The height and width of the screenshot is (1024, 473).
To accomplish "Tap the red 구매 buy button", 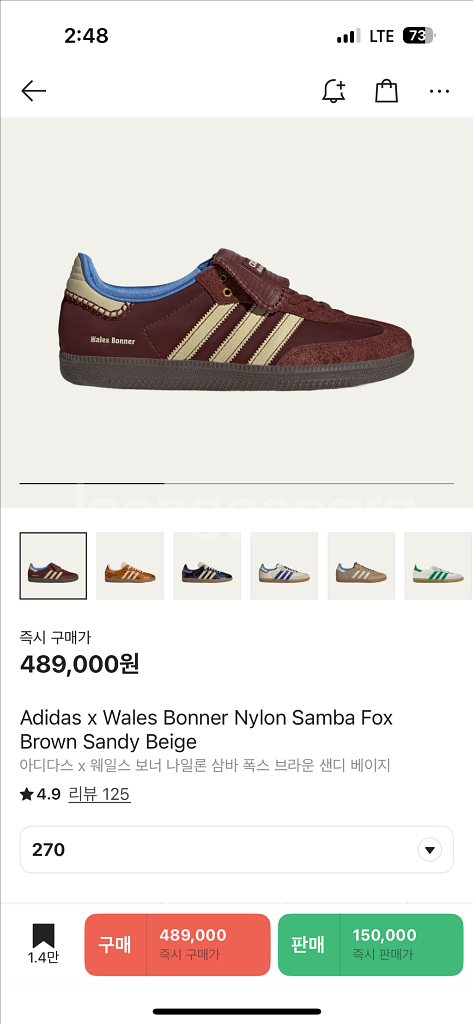I will click(177, 944).
